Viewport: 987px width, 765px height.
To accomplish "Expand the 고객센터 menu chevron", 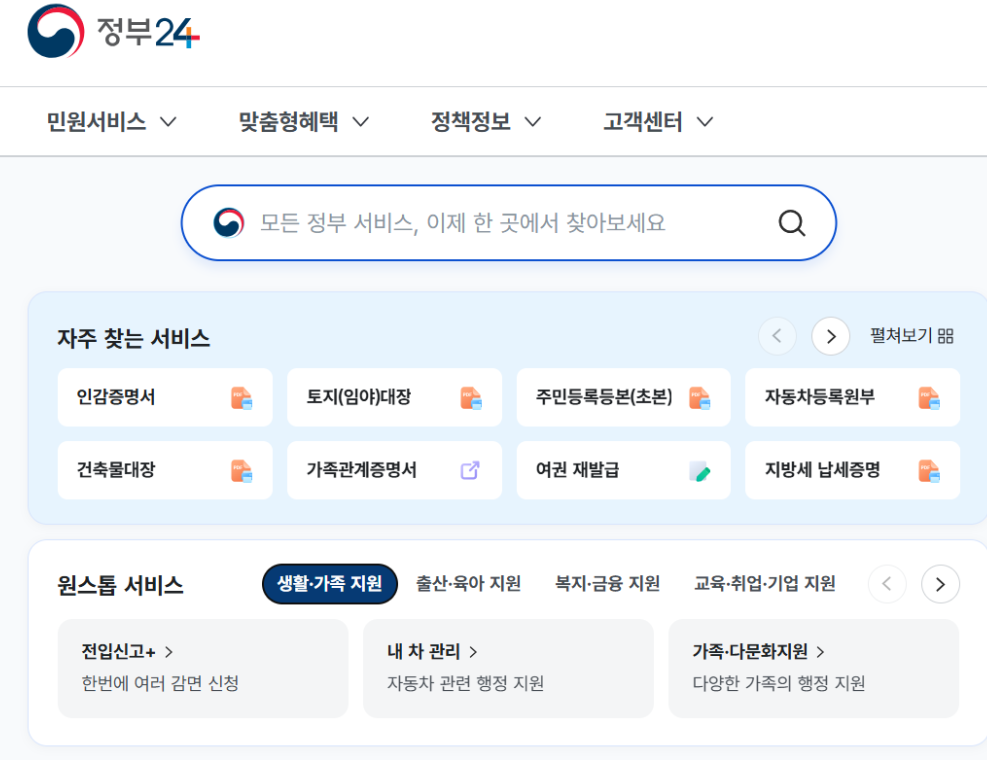I will [x=705, y=122].
